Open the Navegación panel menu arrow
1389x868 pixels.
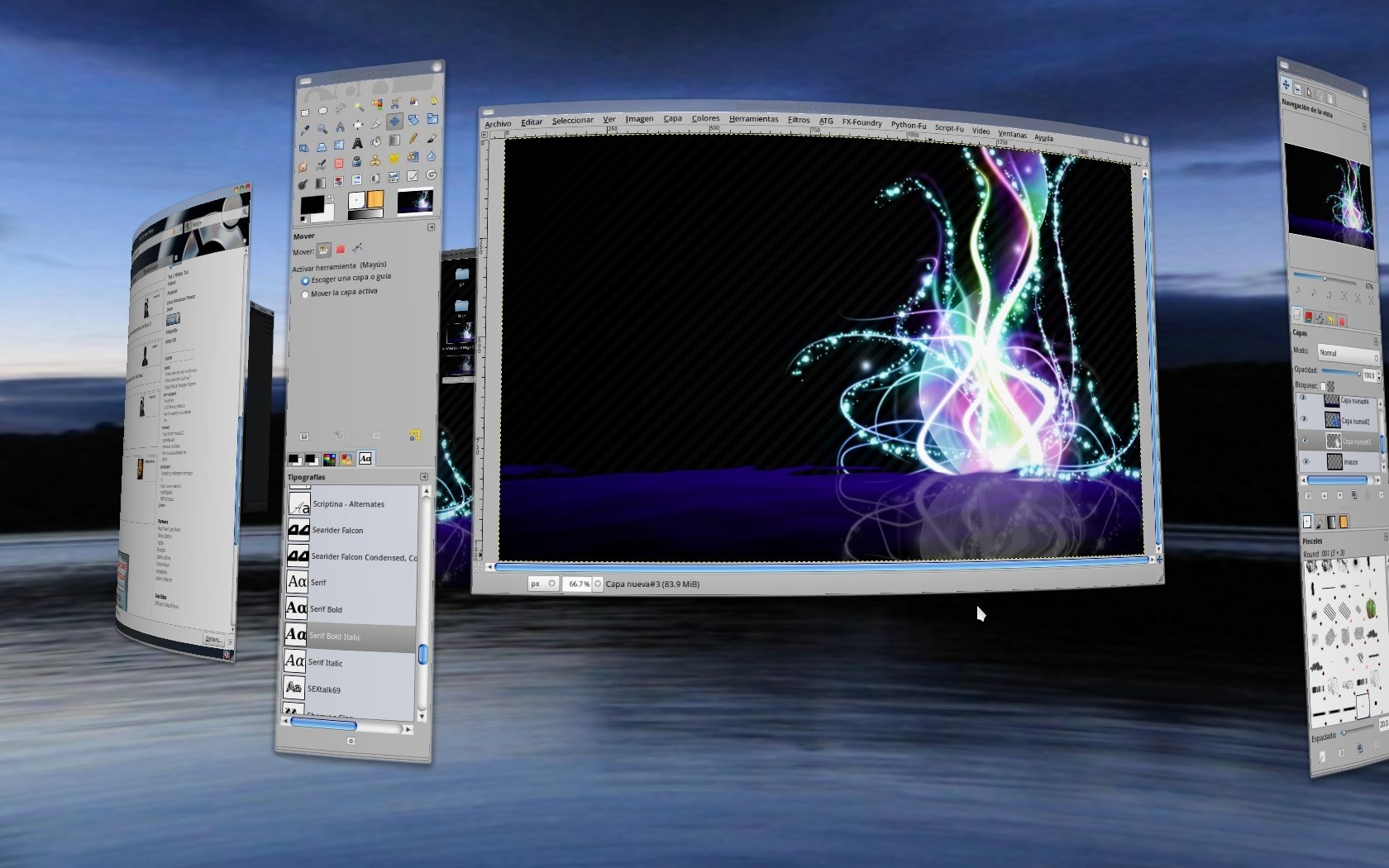[1365, 126]
